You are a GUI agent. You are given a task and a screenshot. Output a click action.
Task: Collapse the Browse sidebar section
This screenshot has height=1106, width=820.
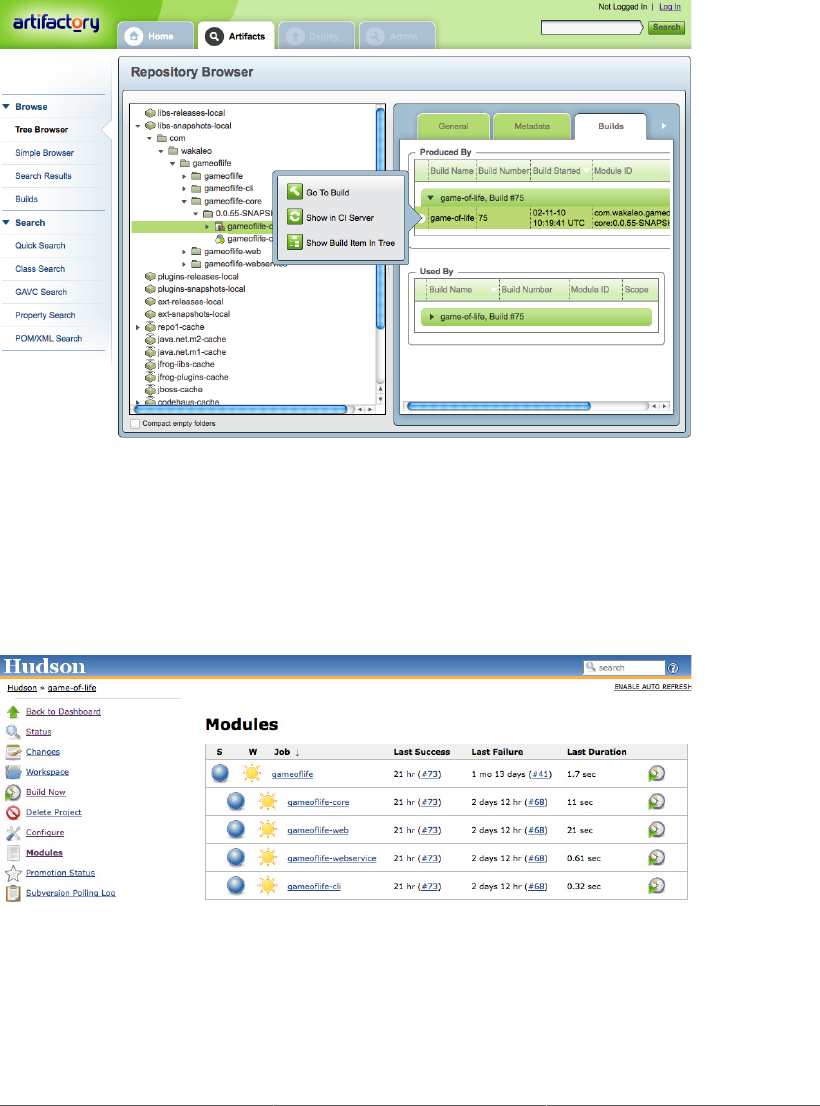6,107
